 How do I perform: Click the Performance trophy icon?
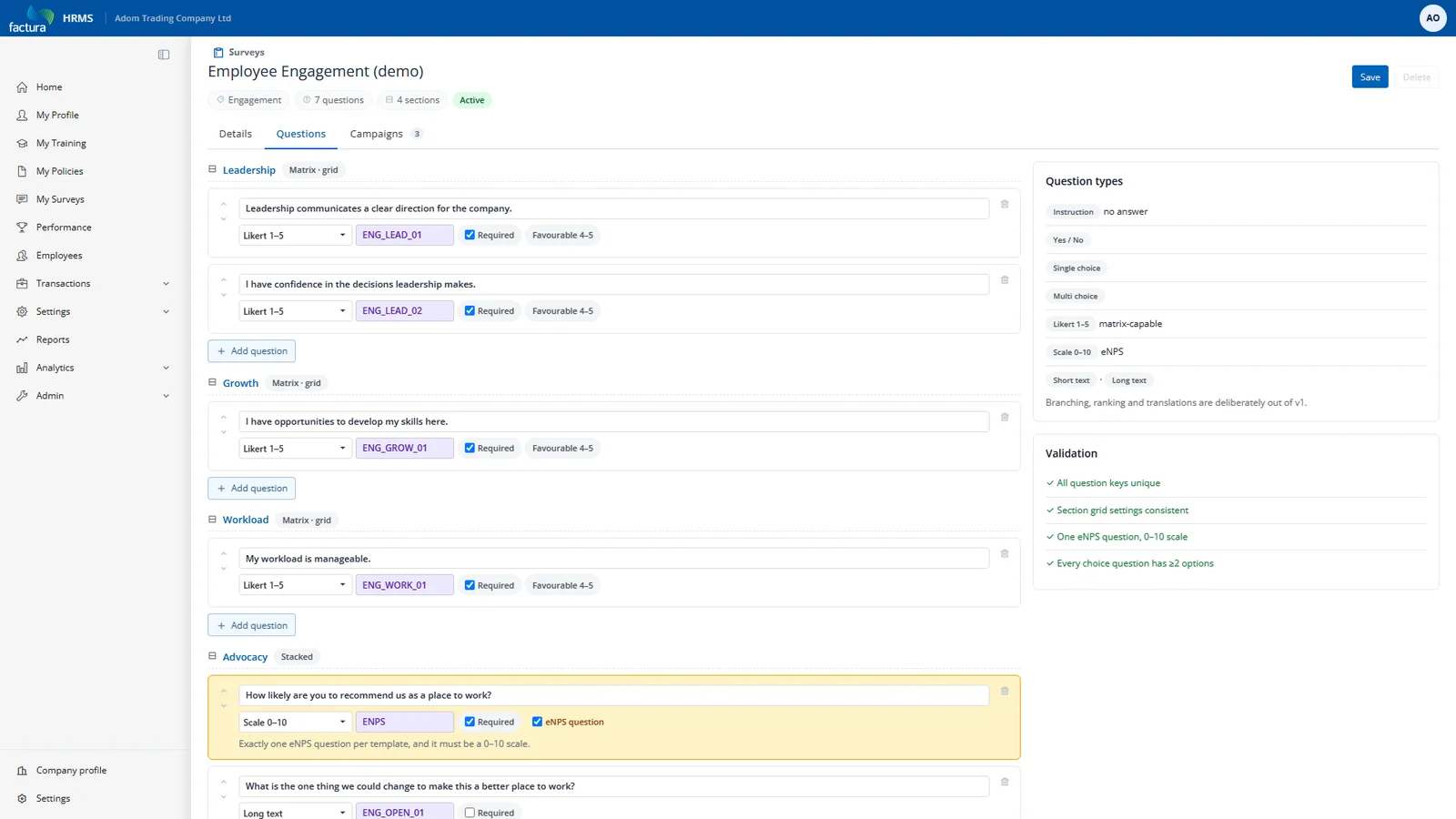pyautogui.click(x=22, y=227)
